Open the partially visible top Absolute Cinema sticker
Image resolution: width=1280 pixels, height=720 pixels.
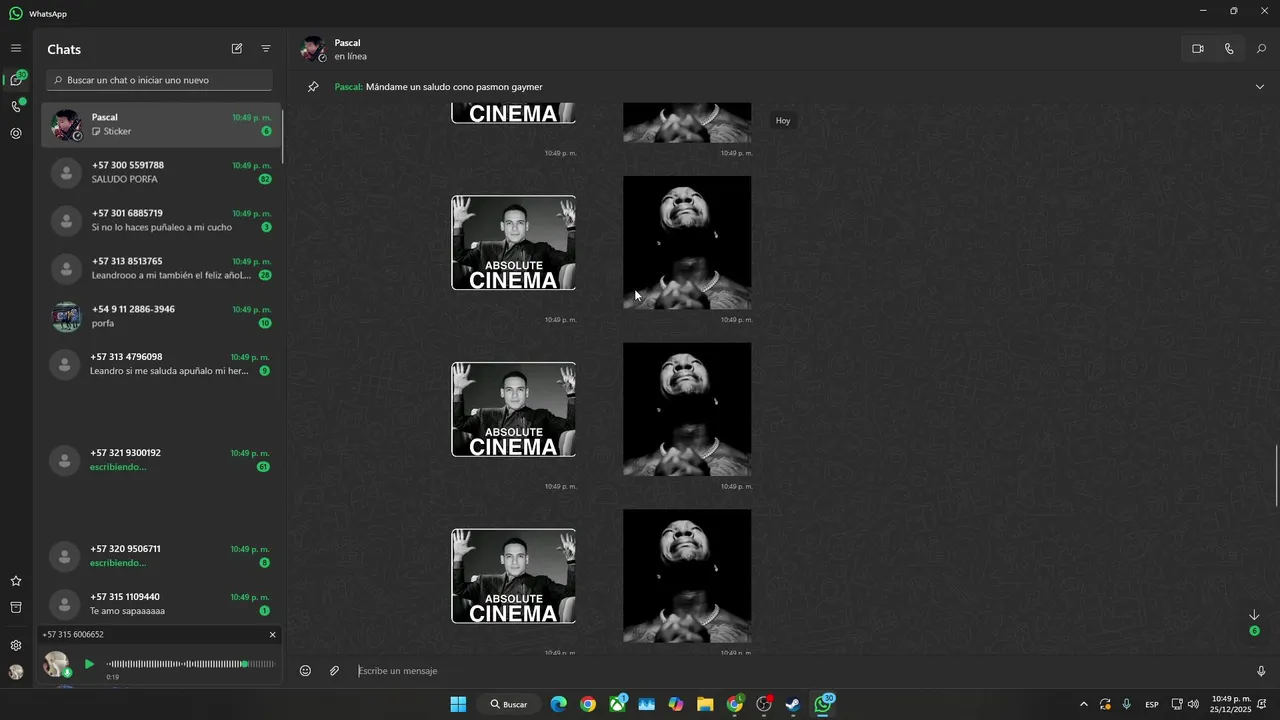point(513,113)
